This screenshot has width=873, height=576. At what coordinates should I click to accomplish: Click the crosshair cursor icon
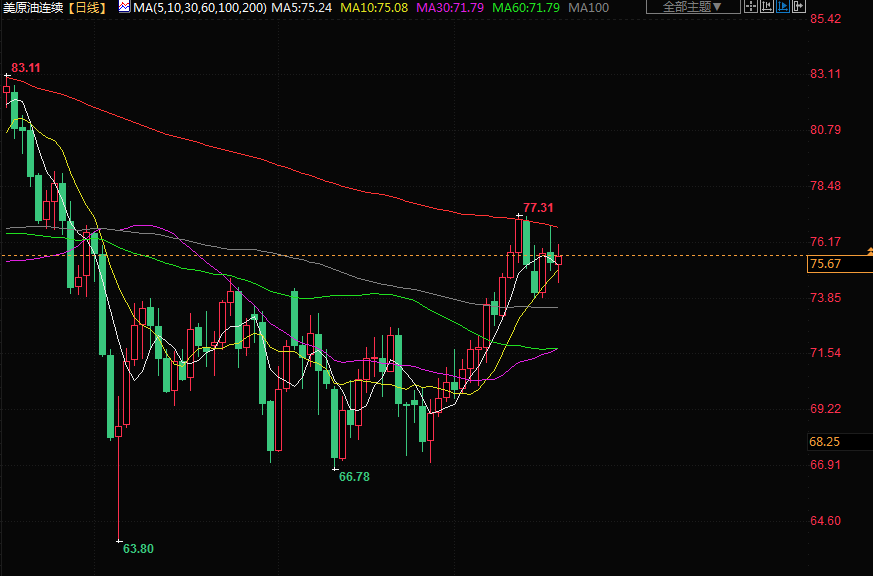(751, 6)
